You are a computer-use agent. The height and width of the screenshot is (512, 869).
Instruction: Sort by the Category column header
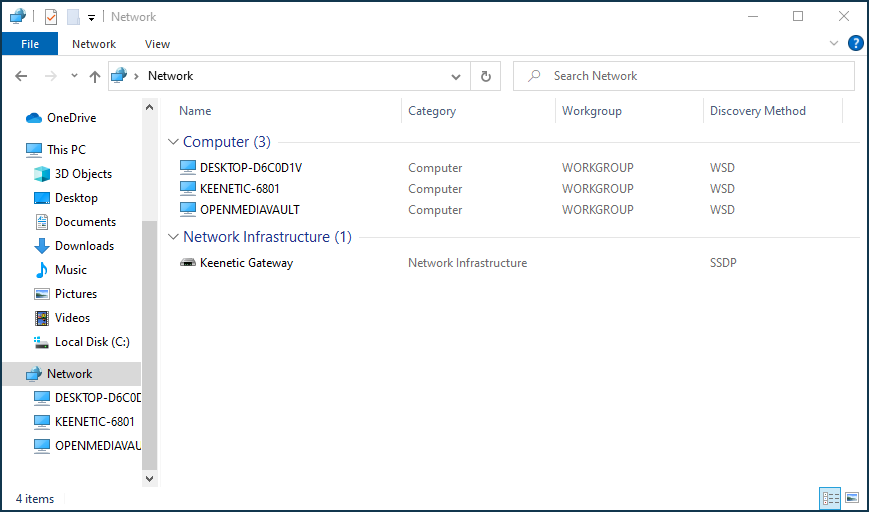tap(432, 111)
